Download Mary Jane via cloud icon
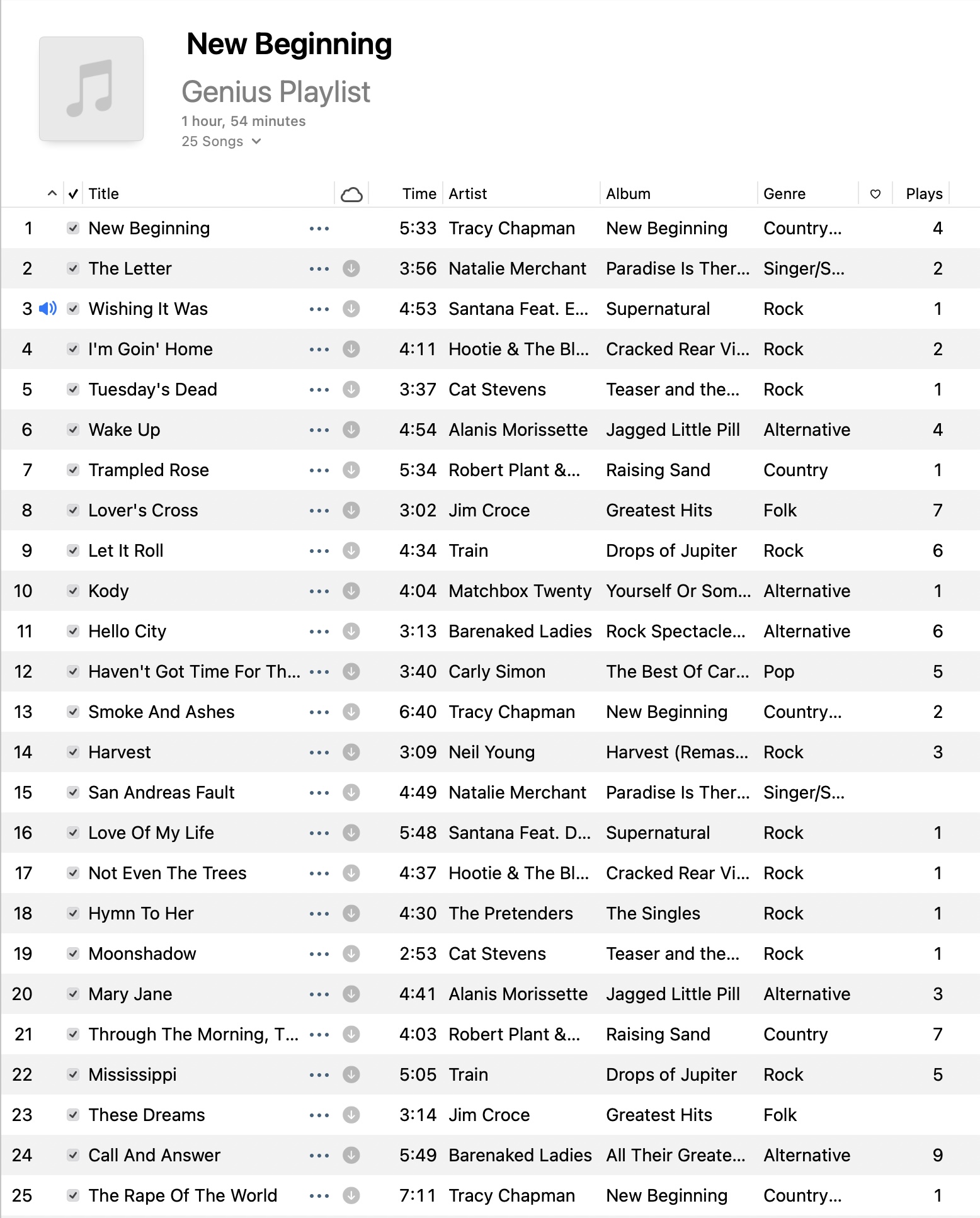 tap(351, 994)
